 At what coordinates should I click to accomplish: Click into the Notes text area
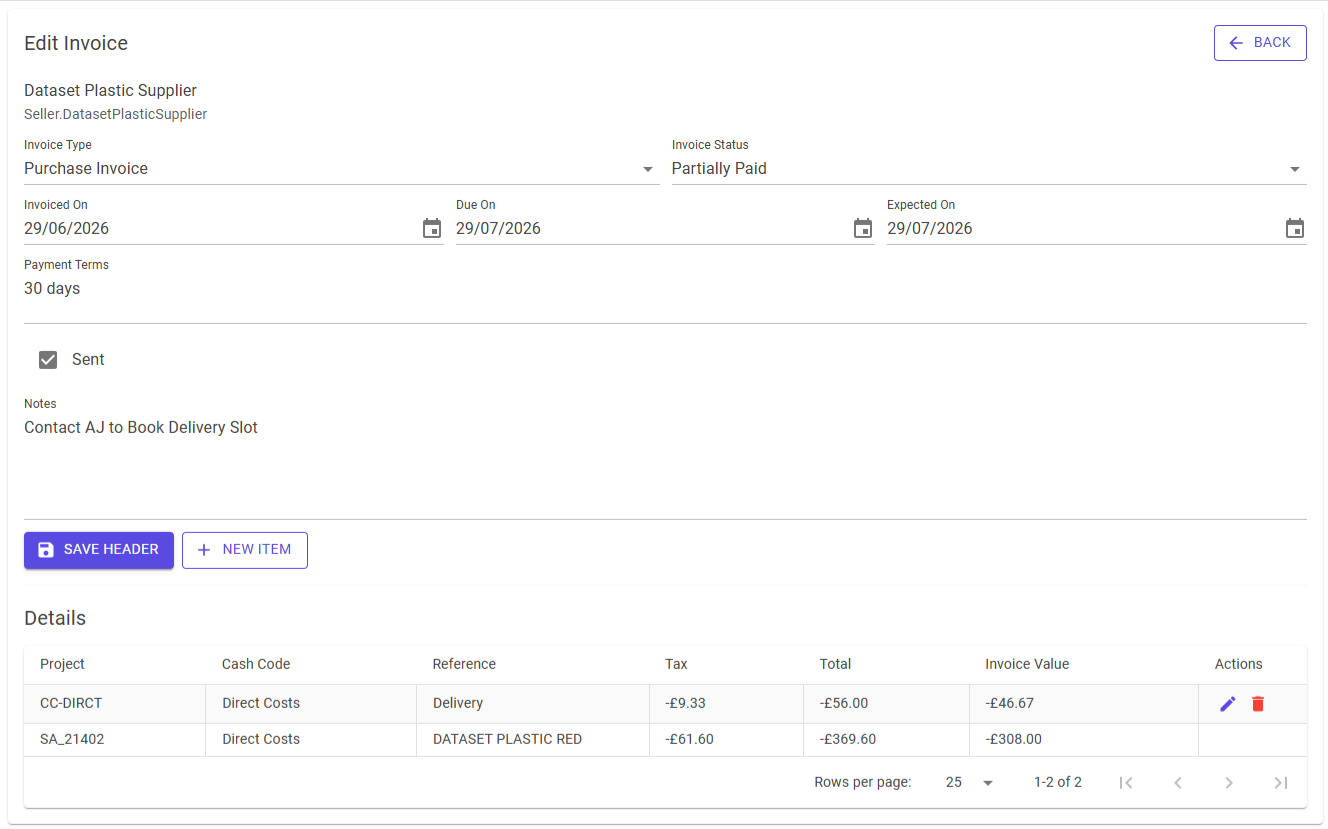(x=665, y=465)
